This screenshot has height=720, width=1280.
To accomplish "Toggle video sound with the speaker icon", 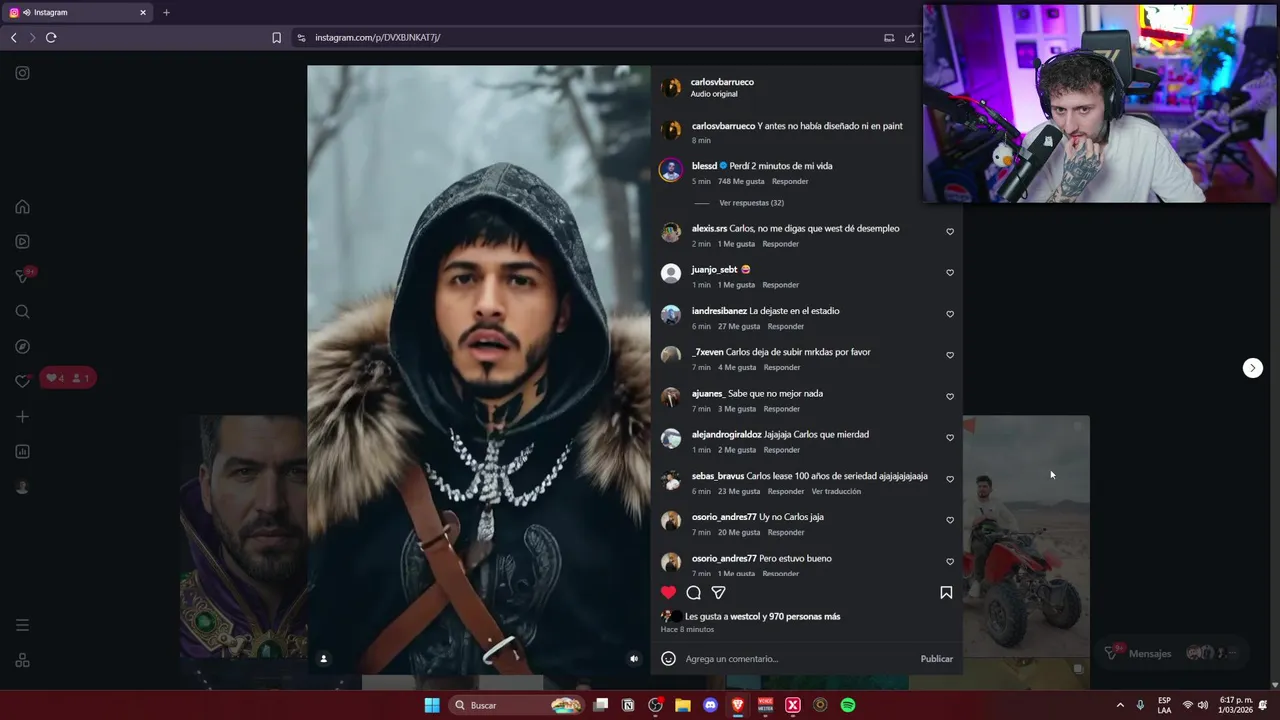I will point(634,659).
